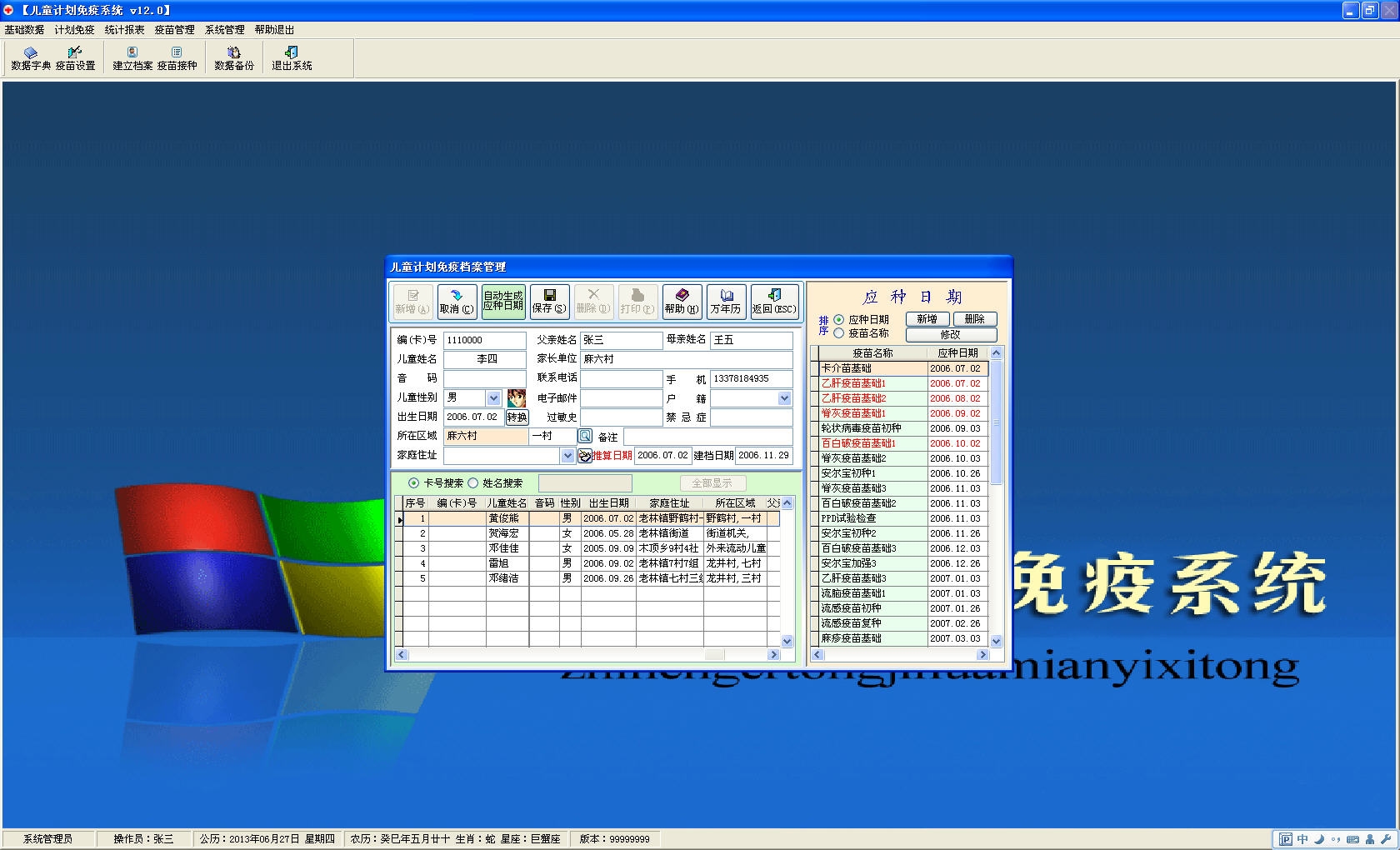The image size is (1400, 850).
Task: Click the magnifier lookup icon beside 一村
Action: pos(585,436)
